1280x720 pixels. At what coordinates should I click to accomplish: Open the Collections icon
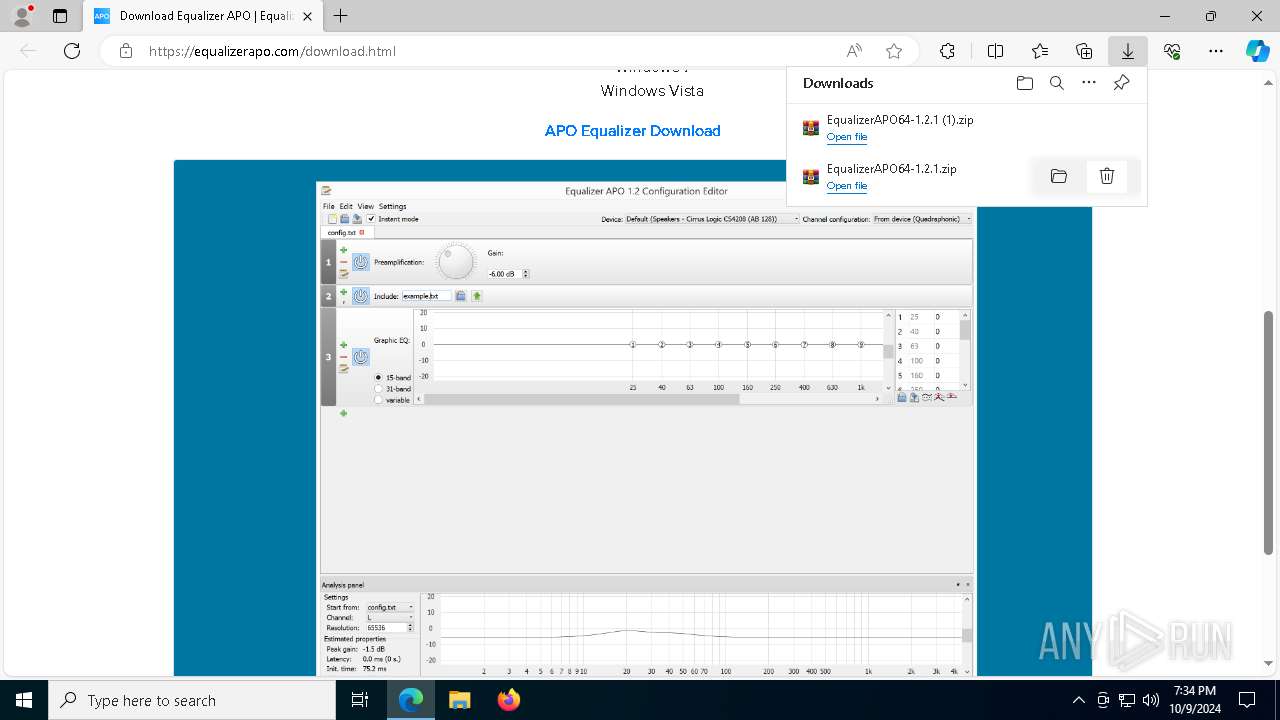[1084, 51]
